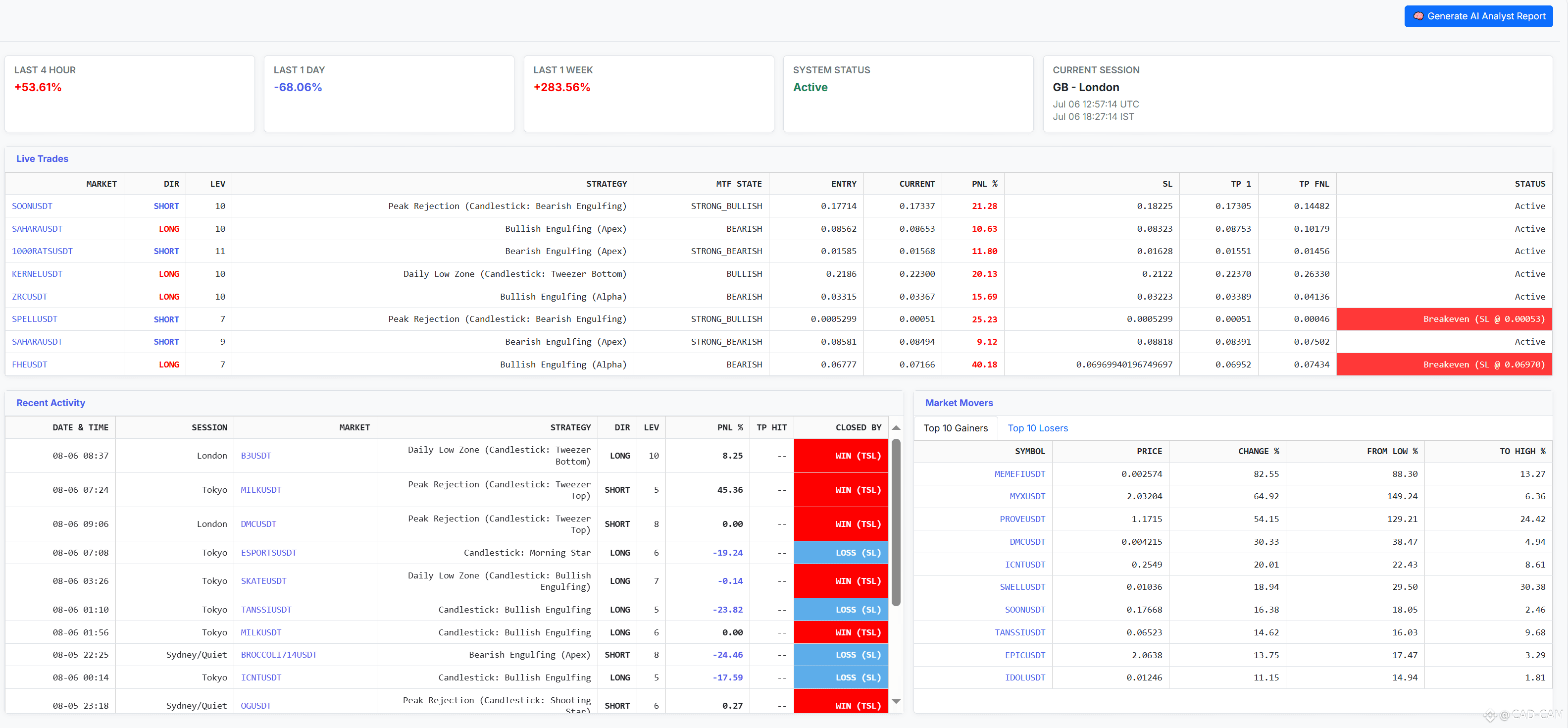The width and height of the screenshot is (1568, 728).
Task: Click the Recent Activity scrollbar thumb
Action: tap(895, 523)
